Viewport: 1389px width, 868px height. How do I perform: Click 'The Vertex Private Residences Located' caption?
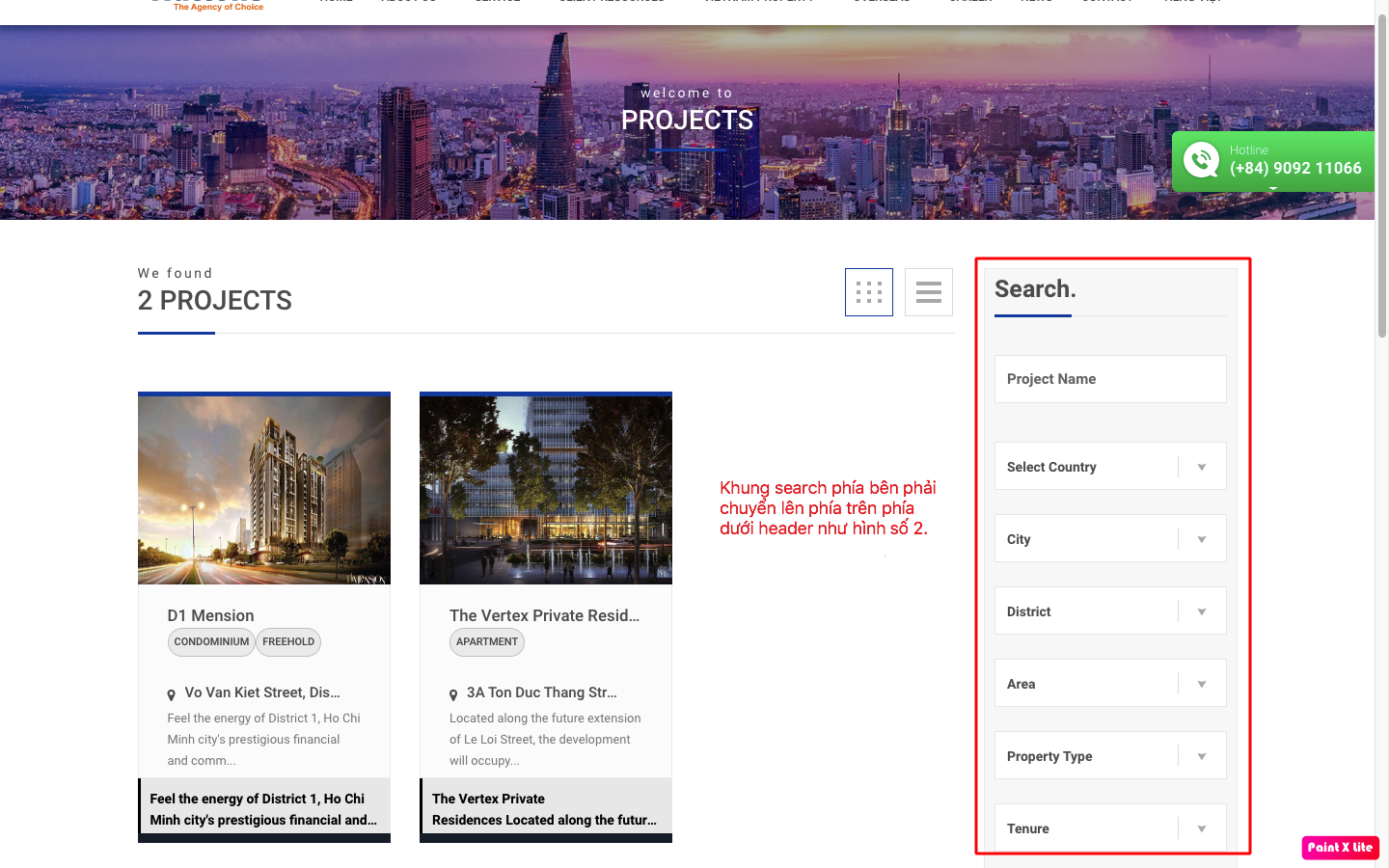[x=545, y=809]
